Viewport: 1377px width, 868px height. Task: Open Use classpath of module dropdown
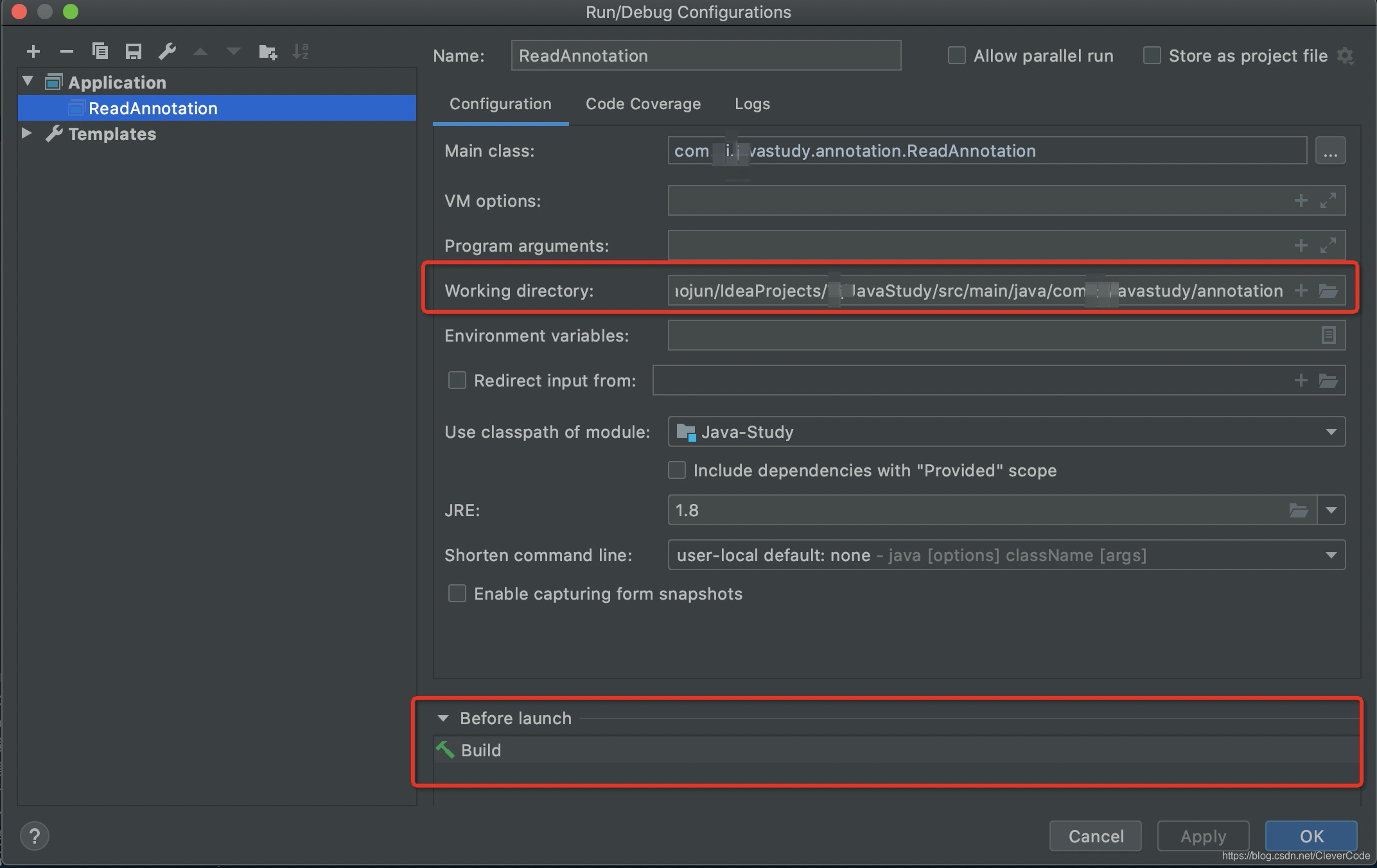(x=1331, y=432)
